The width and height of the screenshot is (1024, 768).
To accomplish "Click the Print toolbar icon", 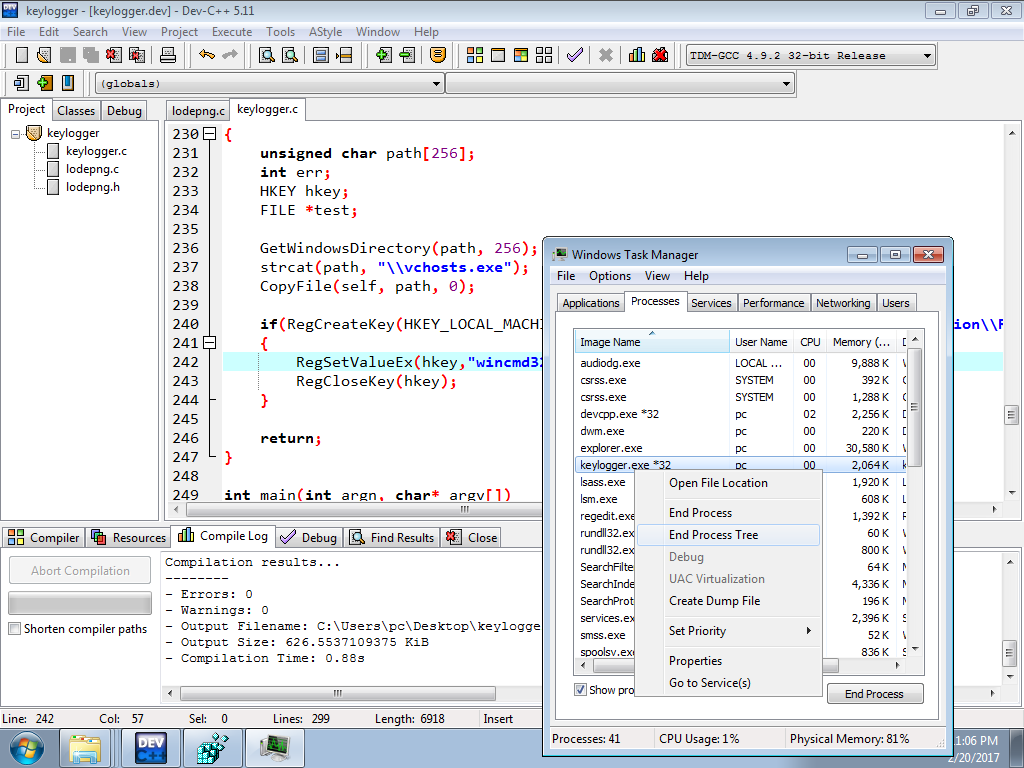I will (x=168, y=55).
